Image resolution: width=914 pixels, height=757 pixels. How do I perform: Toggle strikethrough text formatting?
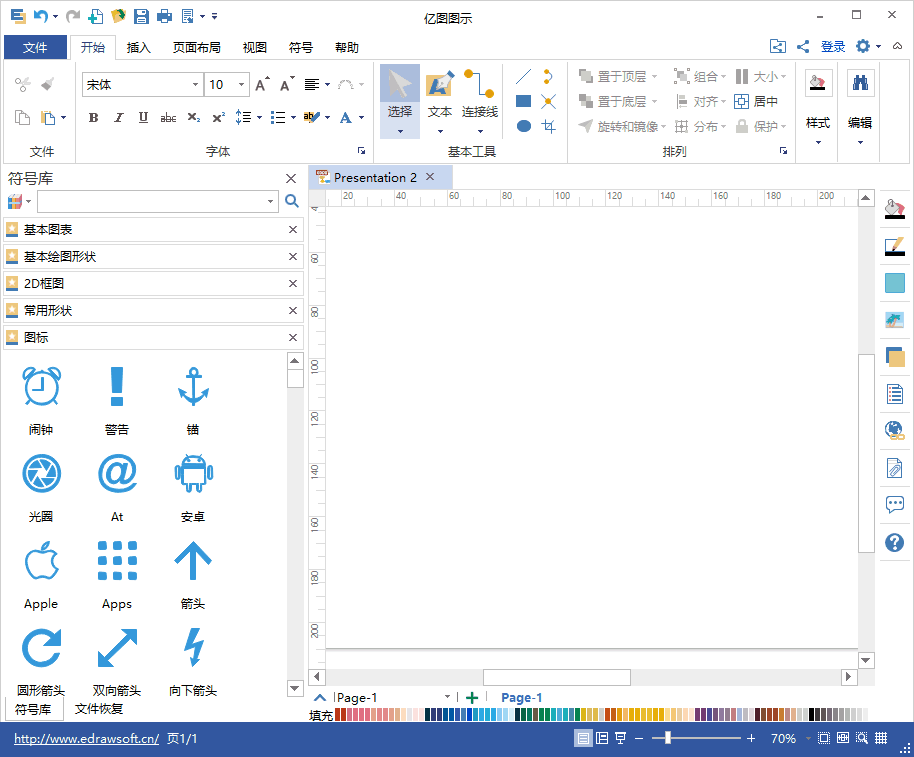[x=168, y=118]
